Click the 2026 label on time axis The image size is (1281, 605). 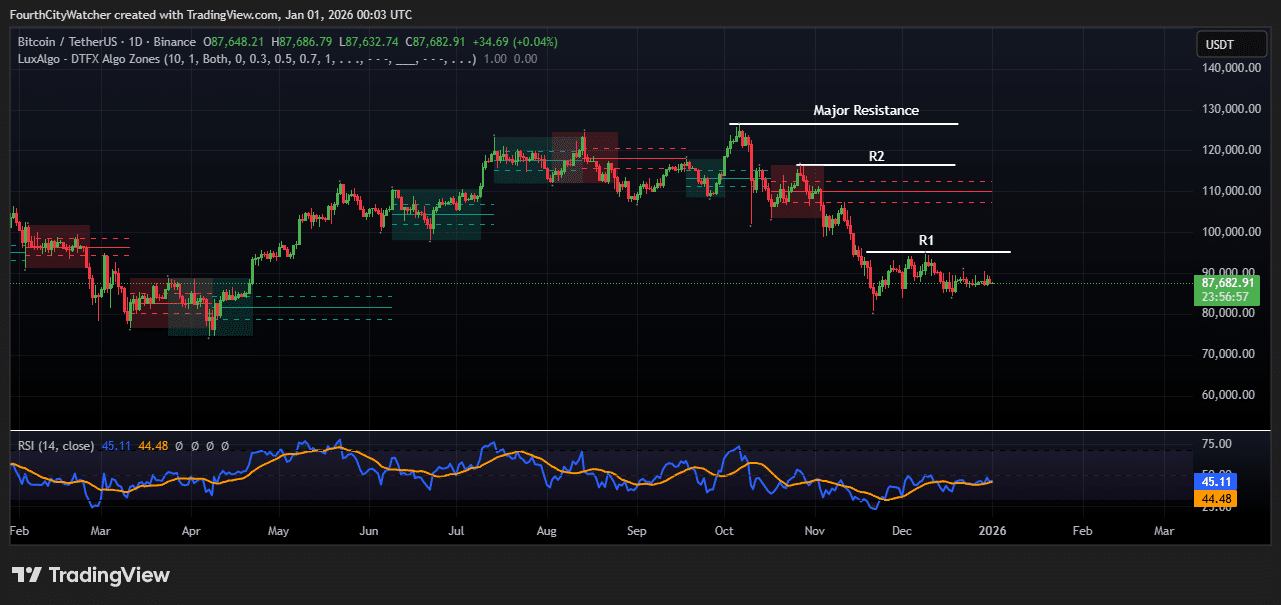tap(991, 530)
